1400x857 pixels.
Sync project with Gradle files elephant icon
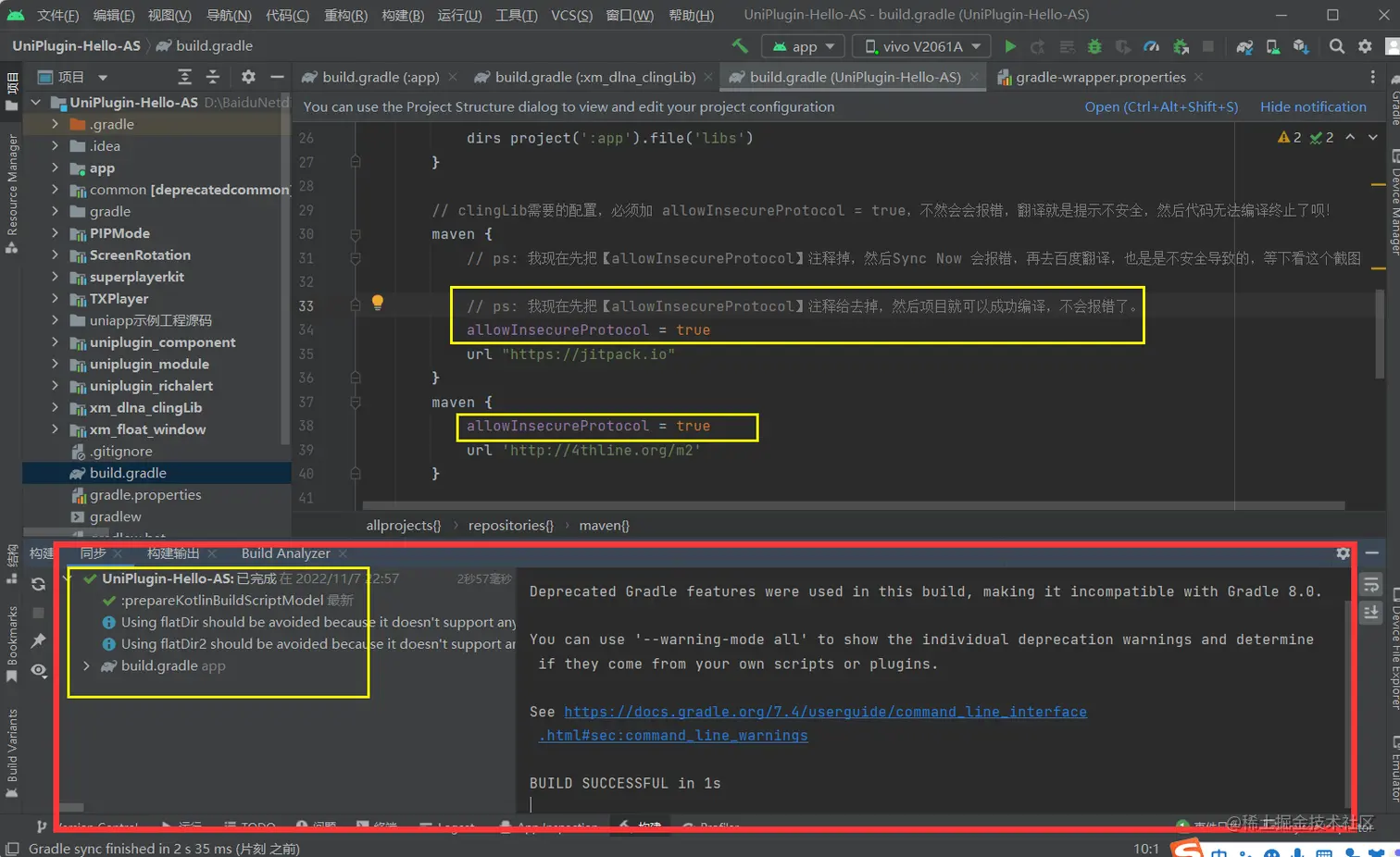[x=1244, y=46]
